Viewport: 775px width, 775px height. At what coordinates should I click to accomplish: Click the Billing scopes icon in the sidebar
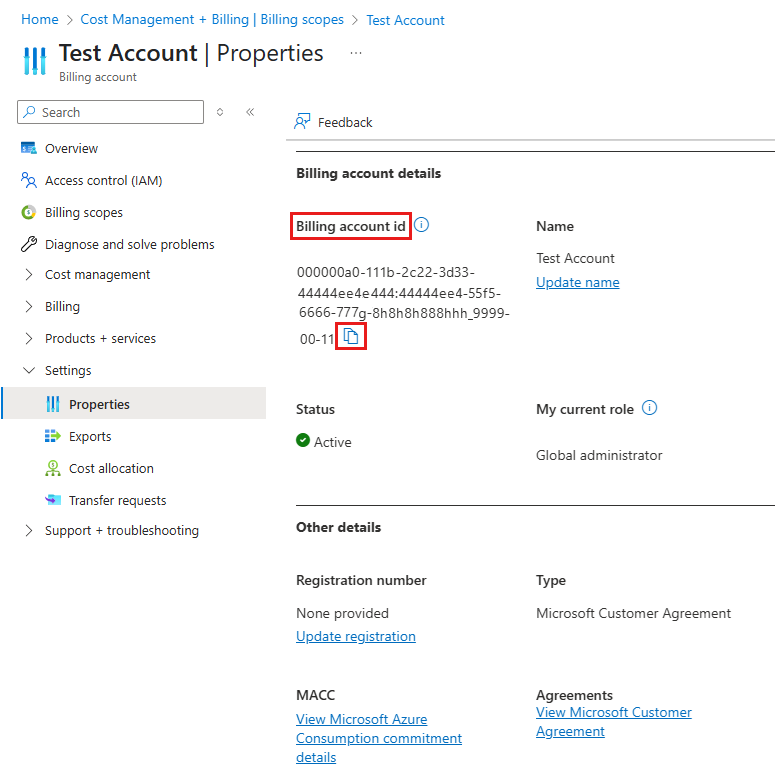point(28,212)
